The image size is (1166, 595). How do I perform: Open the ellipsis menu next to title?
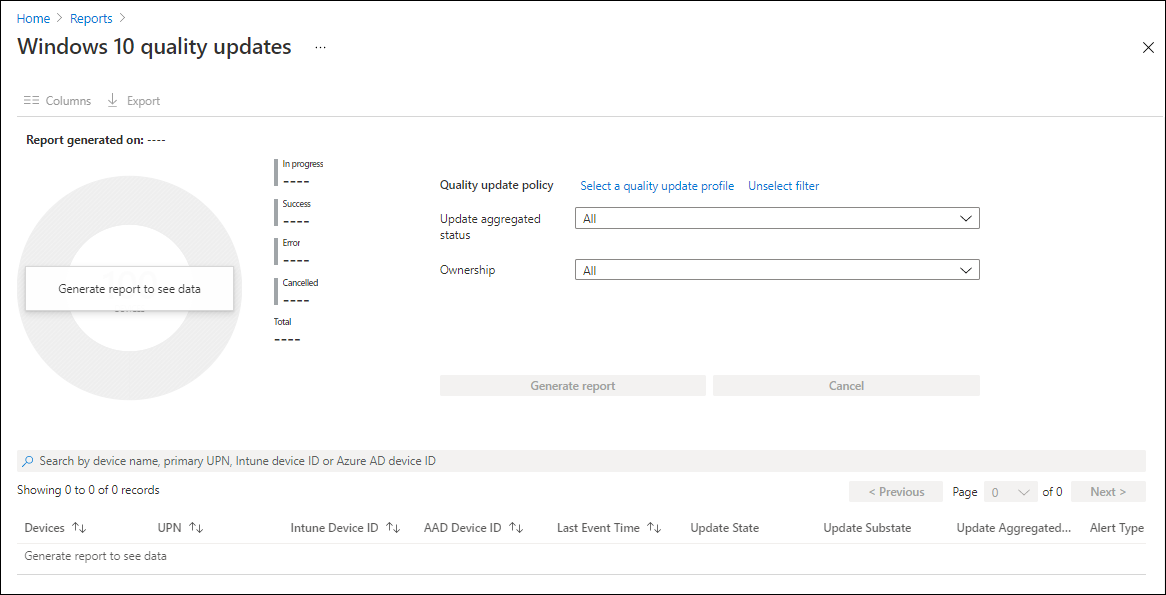(321, 47)
